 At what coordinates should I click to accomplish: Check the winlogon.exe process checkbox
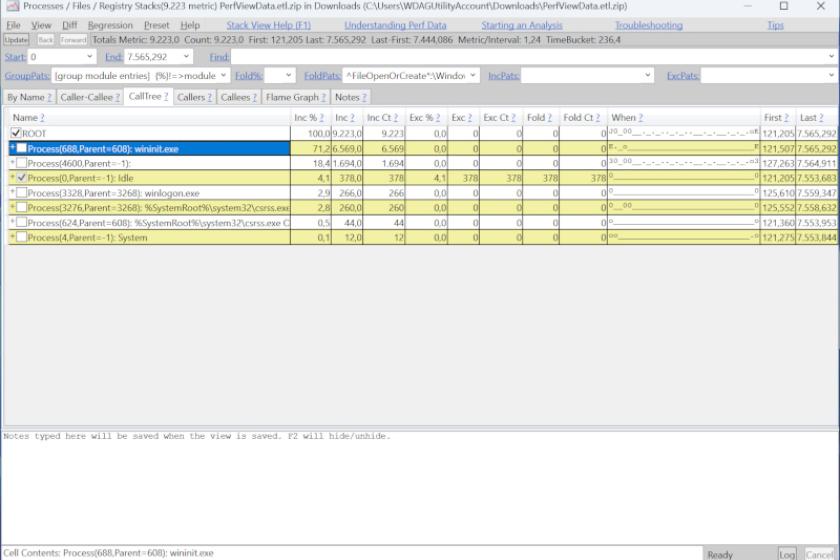[21, 192]
